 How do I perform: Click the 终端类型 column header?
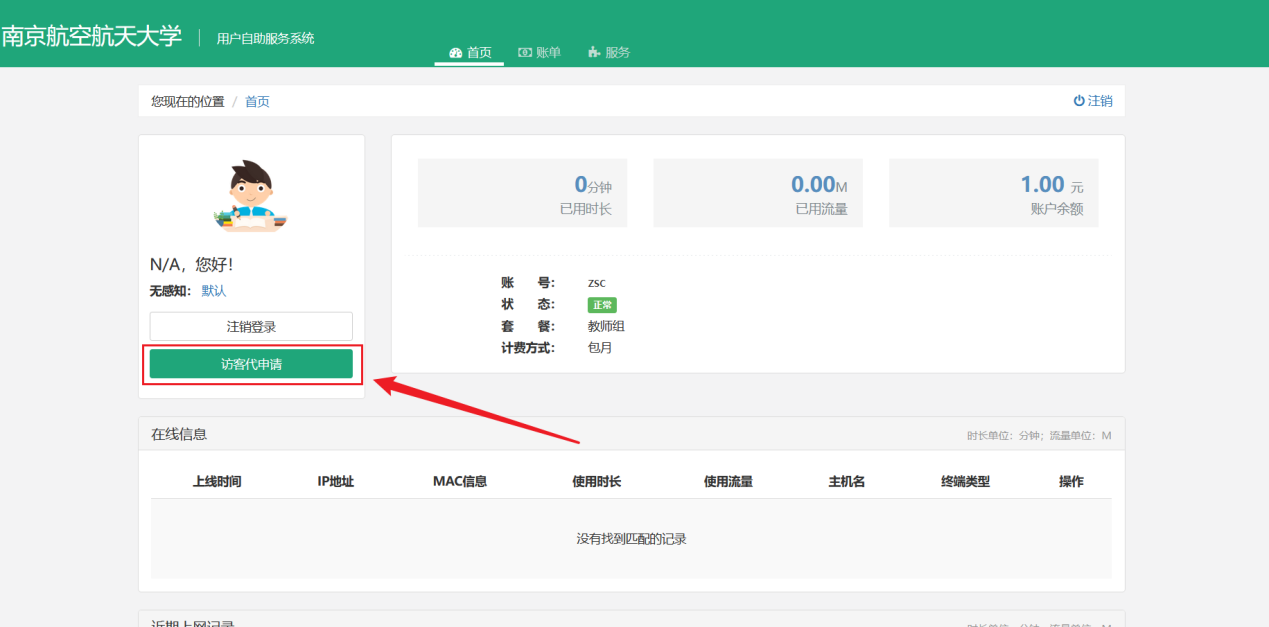(x=965, y=482)
